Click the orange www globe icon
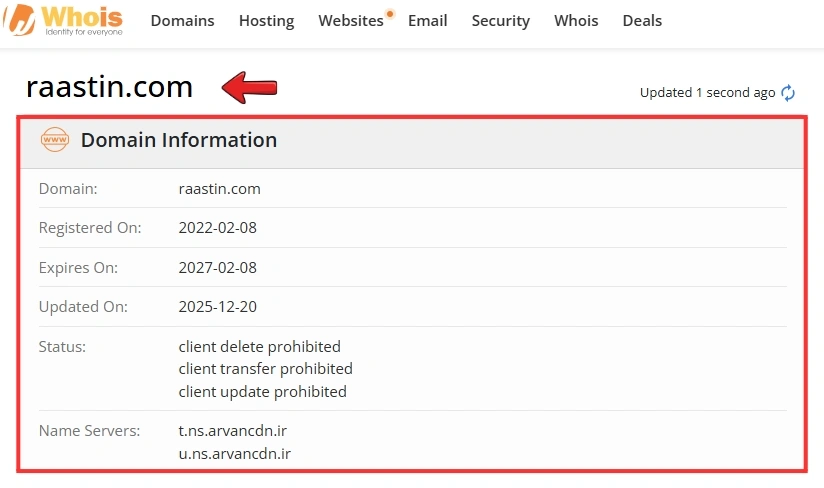 [55, 140]
